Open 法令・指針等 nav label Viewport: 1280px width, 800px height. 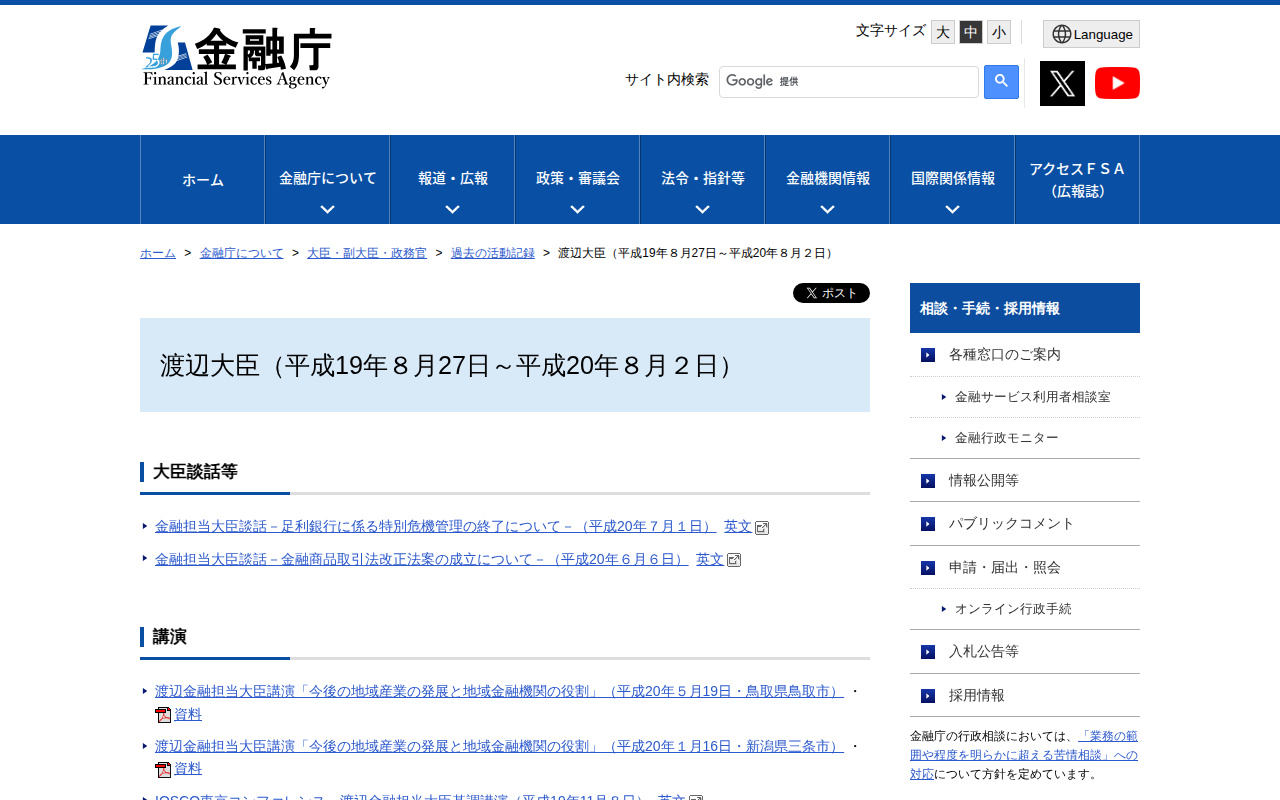click(x=703, y=178)
